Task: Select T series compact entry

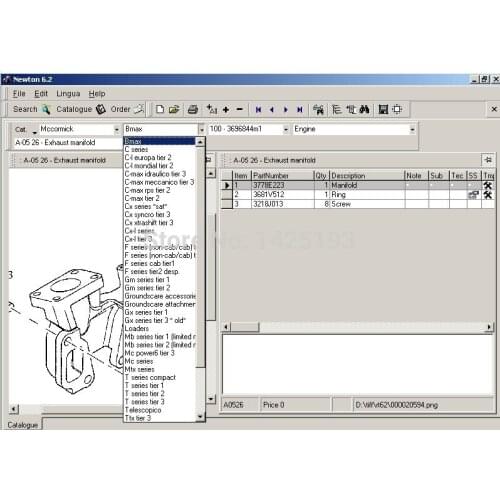Action: tap(159, 377)
